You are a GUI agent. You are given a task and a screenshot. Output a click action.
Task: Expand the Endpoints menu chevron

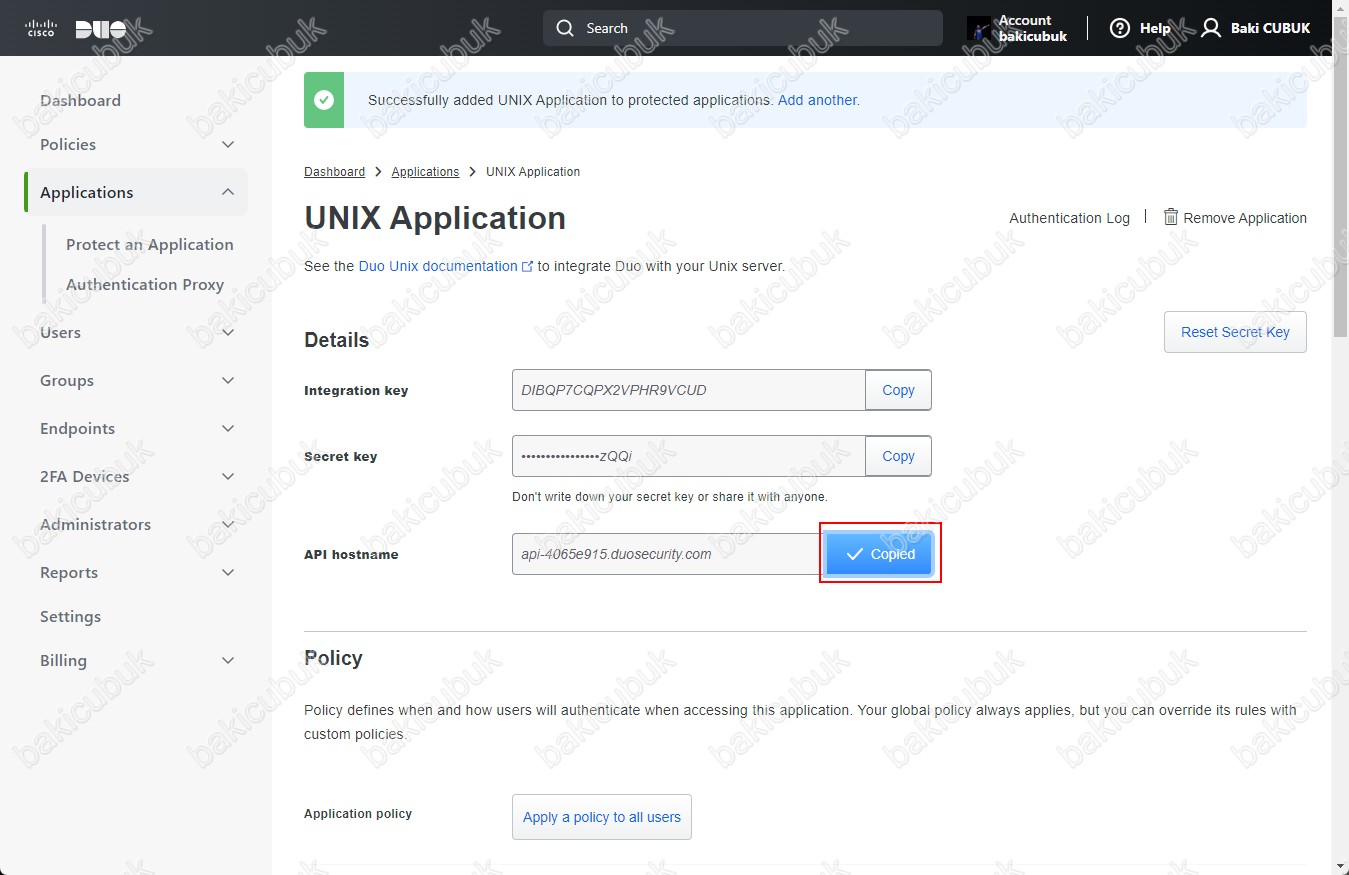coord(228,428)
